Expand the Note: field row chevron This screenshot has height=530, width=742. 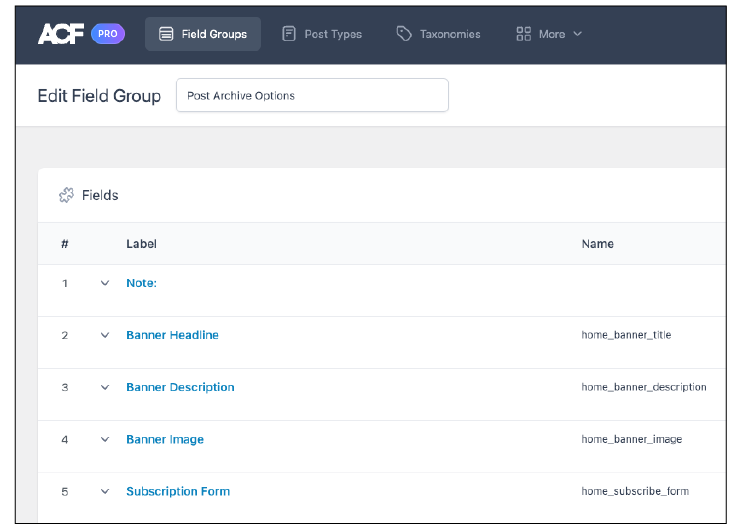105,283
